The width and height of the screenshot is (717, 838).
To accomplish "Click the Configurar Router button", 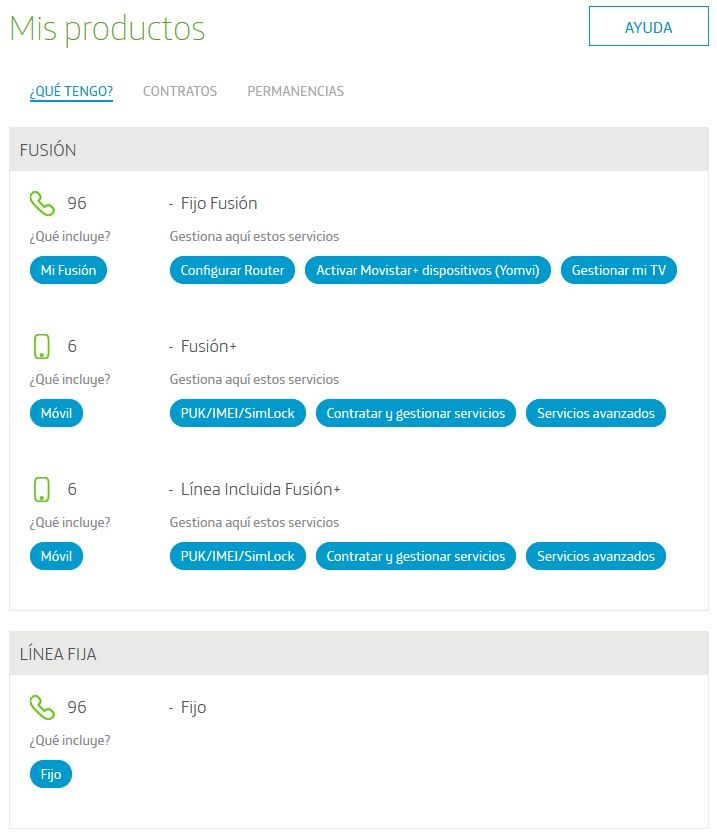I will coord(232,270).
